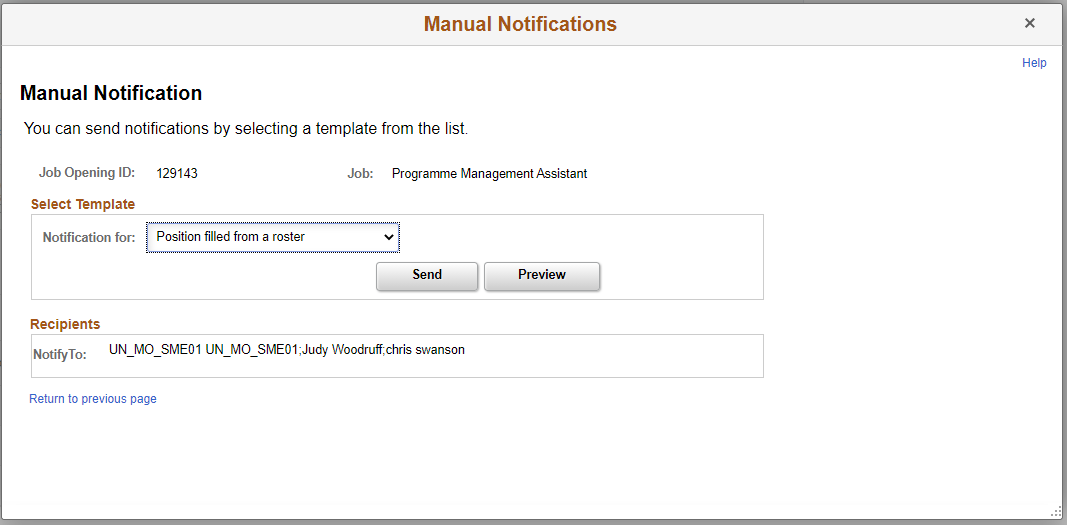
Task: Send the notification
Action: click(x=427, y=275)
